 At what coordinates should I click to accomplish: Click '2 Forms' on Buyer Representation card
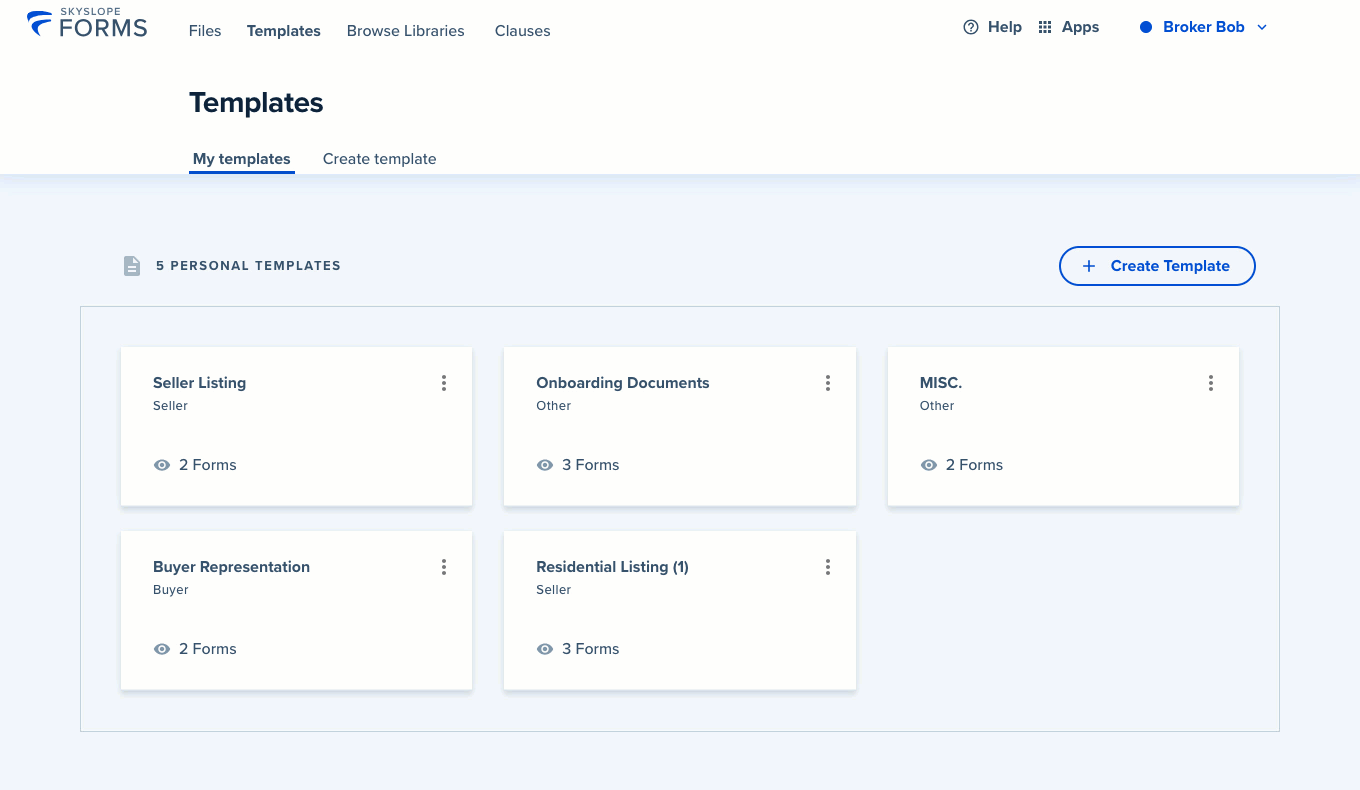coord(208,649)
